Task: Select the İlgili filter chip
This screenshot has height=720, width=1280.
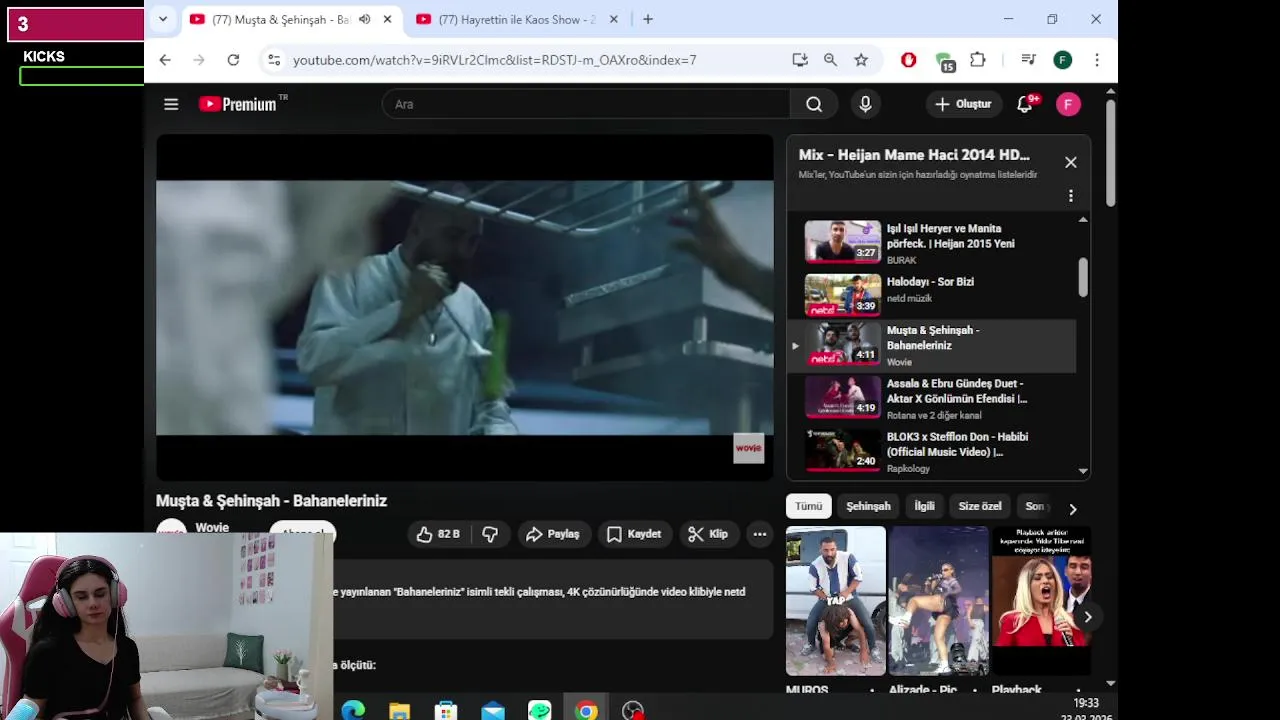Action: pos(924,506)
